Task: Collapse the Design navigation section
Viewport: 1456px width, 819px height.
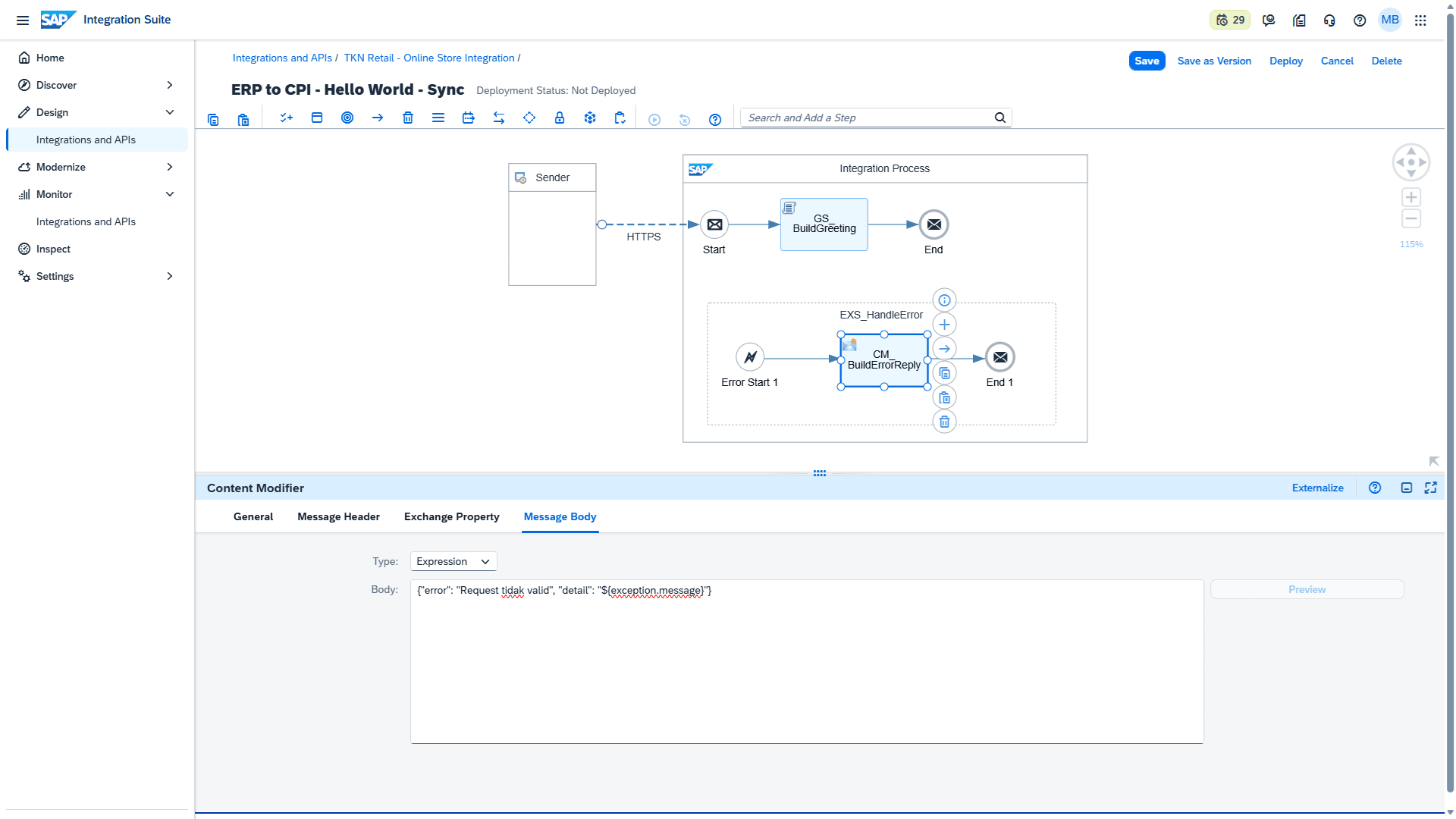Action: coord(170,112)
